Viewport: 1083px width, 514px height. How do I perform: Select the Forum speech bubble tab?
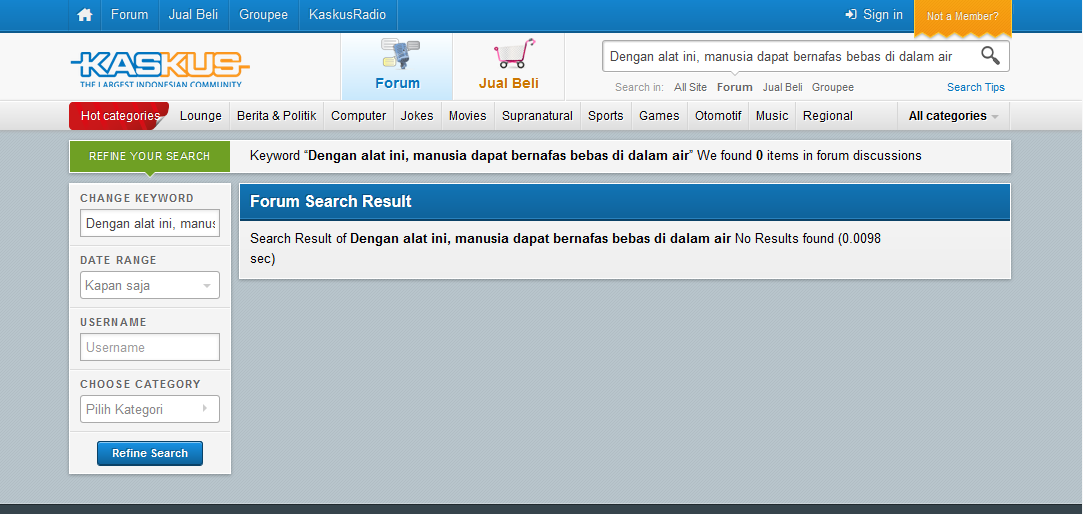click(397, 66)
